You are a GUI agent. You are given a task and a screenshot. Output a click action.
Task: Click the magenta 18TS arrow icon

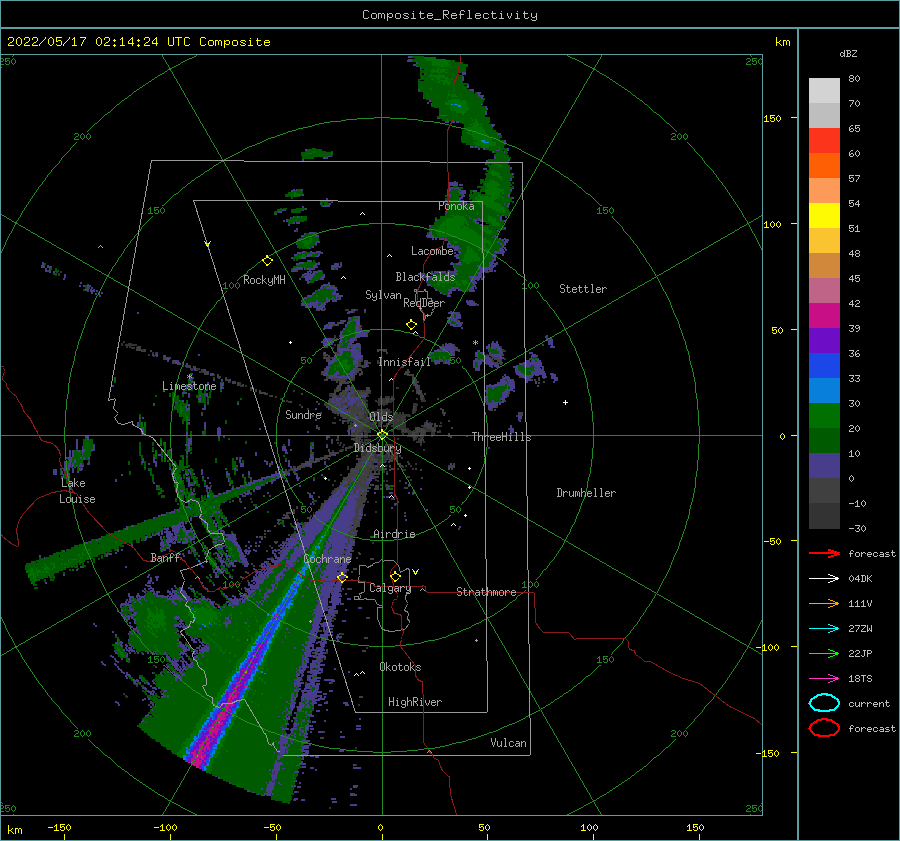point(824,679)
